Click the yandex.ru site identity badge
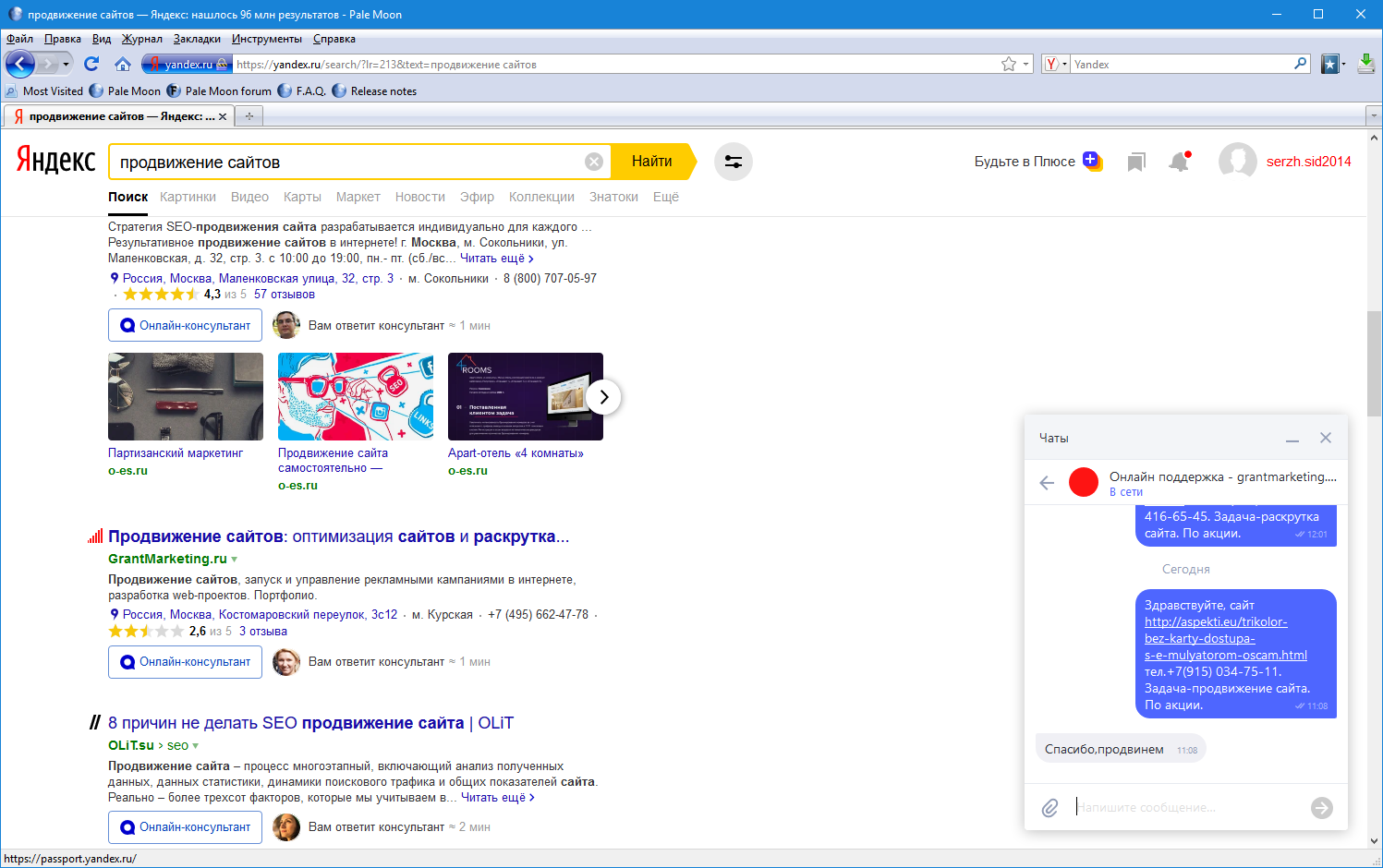This screenshot has height=868, width=1383. pos(186,64)
